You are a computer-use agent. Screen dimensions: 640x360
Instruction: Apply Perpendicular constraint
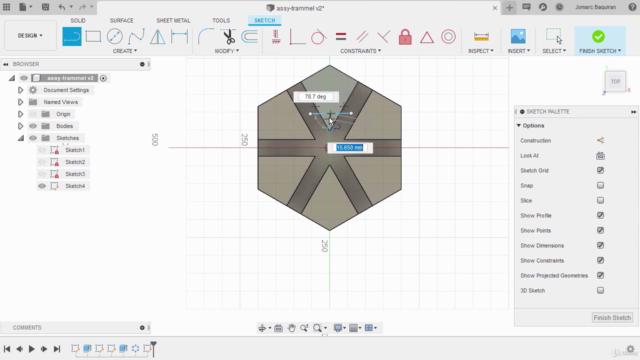[x=383, y=37]
